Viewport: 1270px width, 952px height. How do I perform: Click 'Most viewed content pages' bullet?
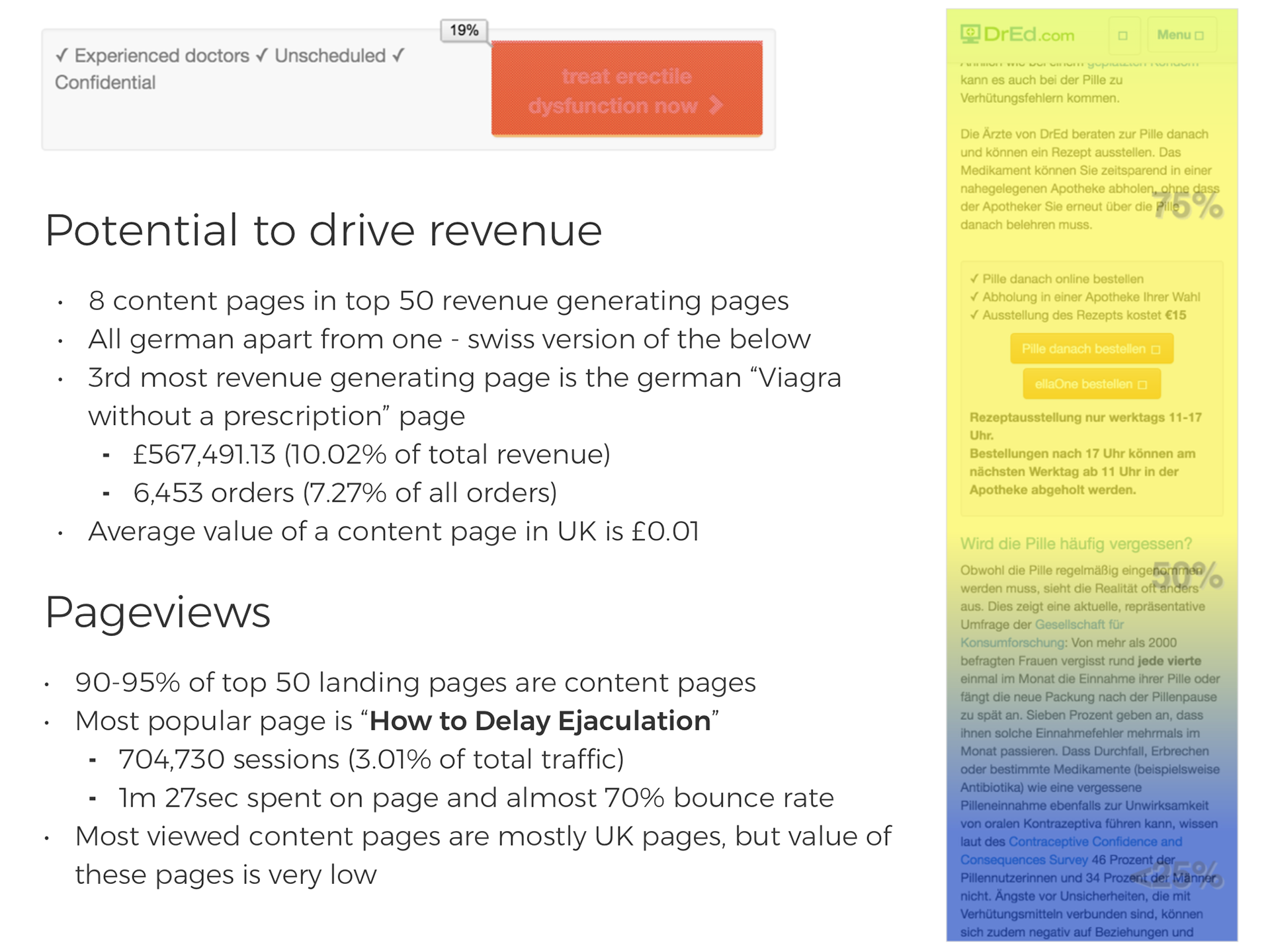coord(484,855)
